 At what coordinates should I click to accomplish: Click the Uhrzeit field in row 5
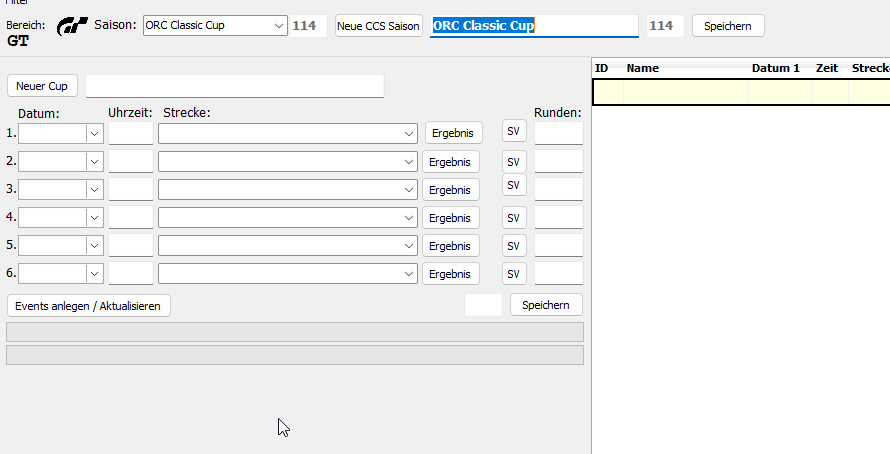tap(130, 246)
